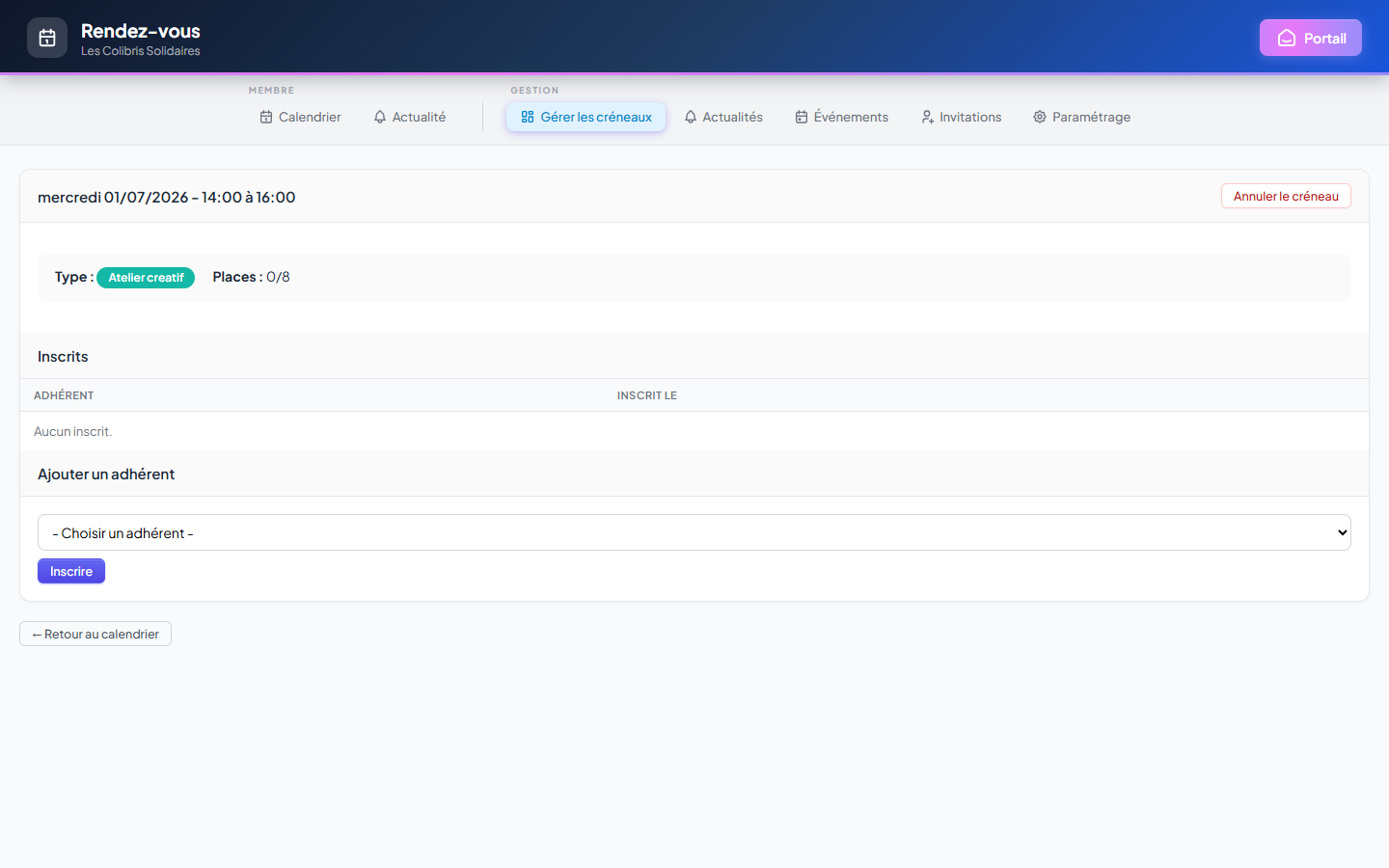Click Annuler le créneau button
This screenshot has width=1389, height=868.
click(x=1286, y=196)
